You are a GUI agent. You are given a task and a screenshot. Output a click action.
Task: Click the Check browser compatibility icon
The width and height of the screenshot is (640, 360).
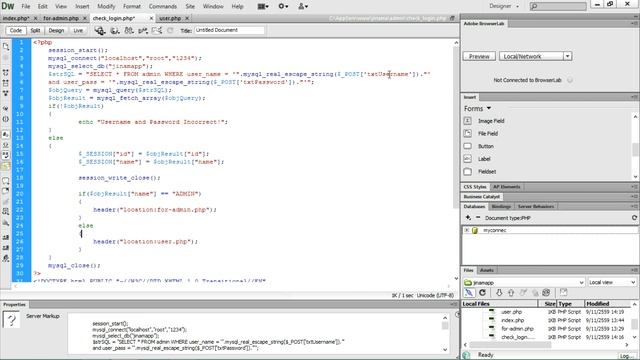click(157, 31)
